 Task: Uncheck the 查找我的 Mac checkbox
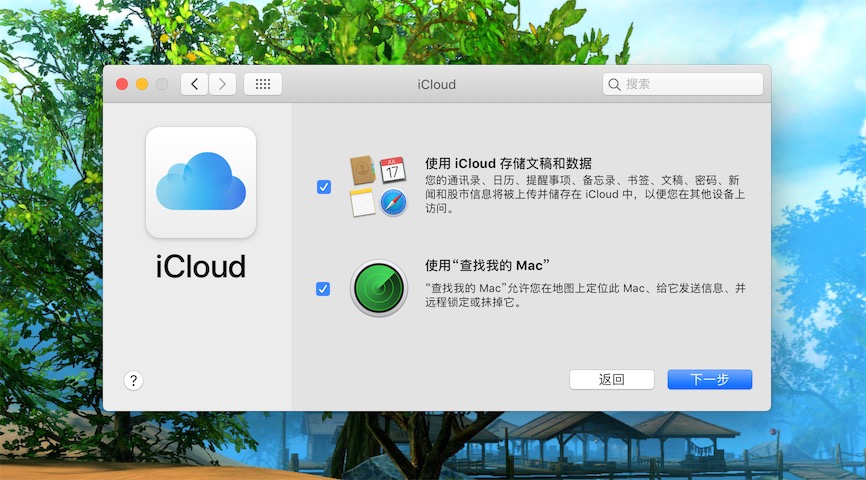[323, 289]
